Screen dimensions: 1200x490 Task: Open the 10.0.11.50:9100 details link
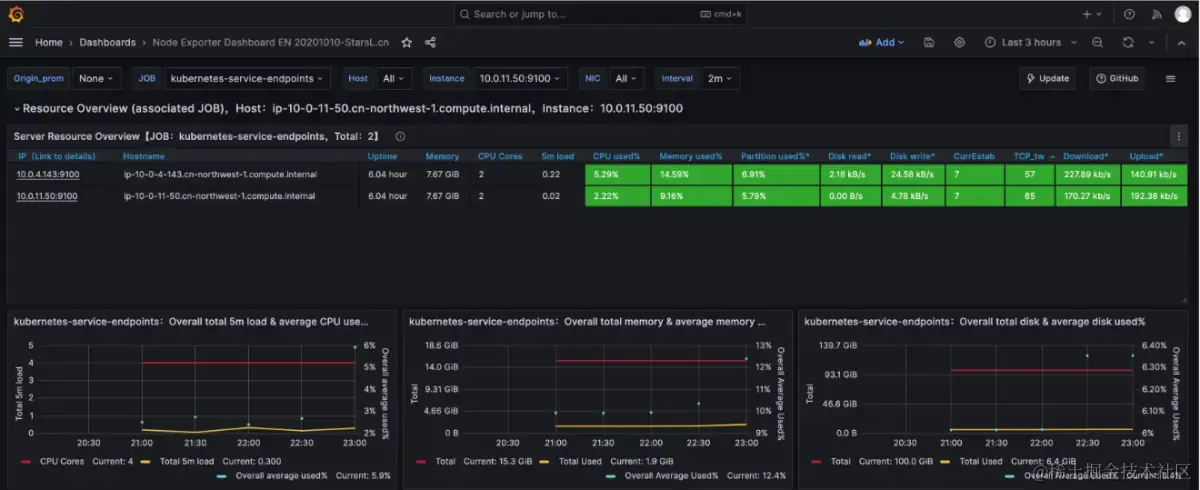46,196
